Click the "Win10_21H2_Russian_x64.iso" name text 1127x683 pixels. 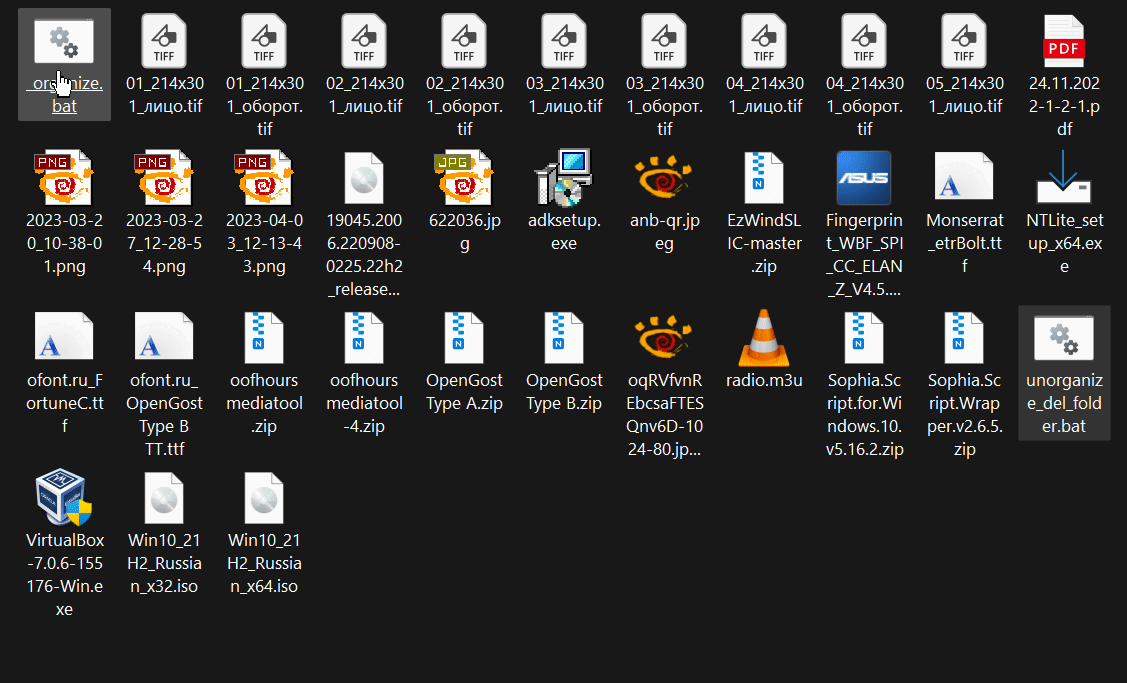[264, 563]
